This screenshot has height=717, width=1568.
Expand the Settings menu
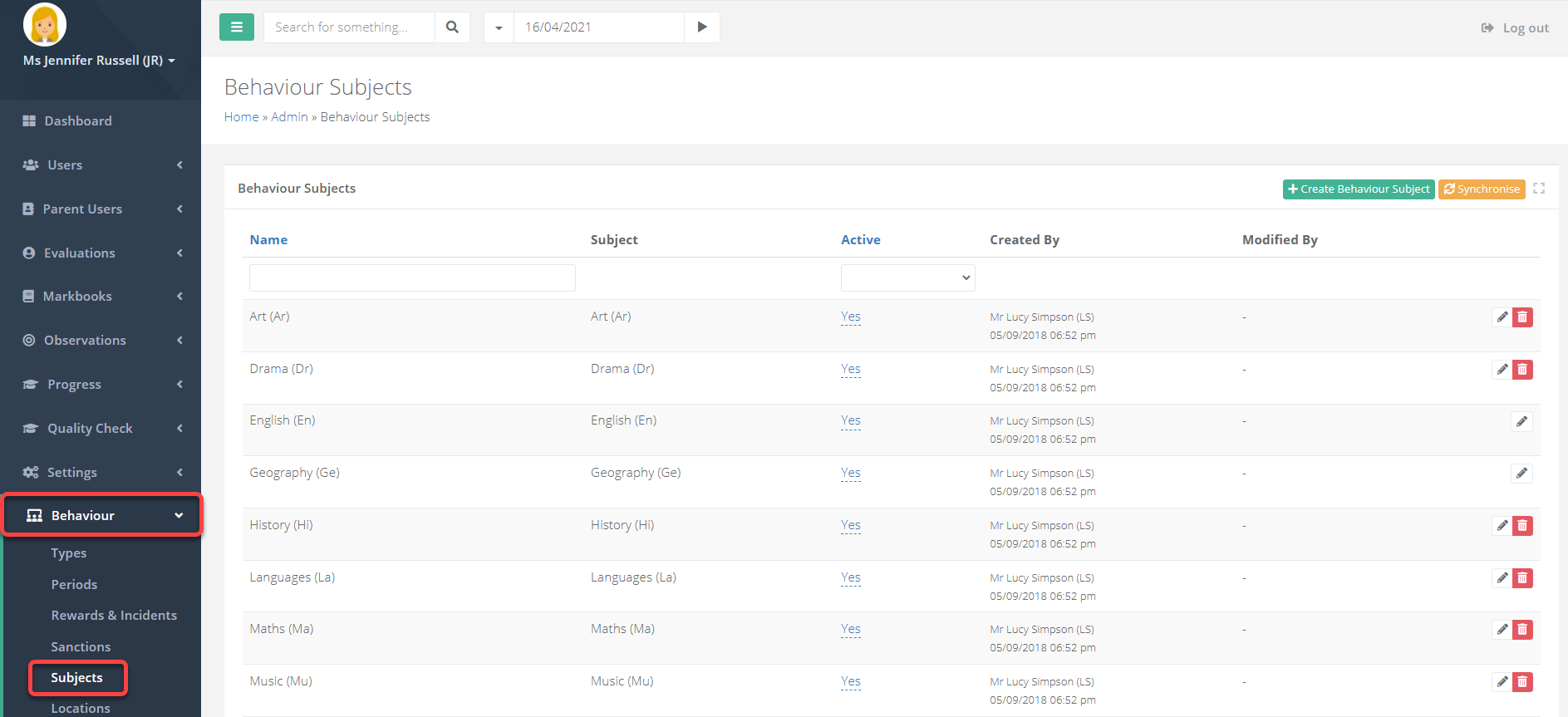click(101, 472)
